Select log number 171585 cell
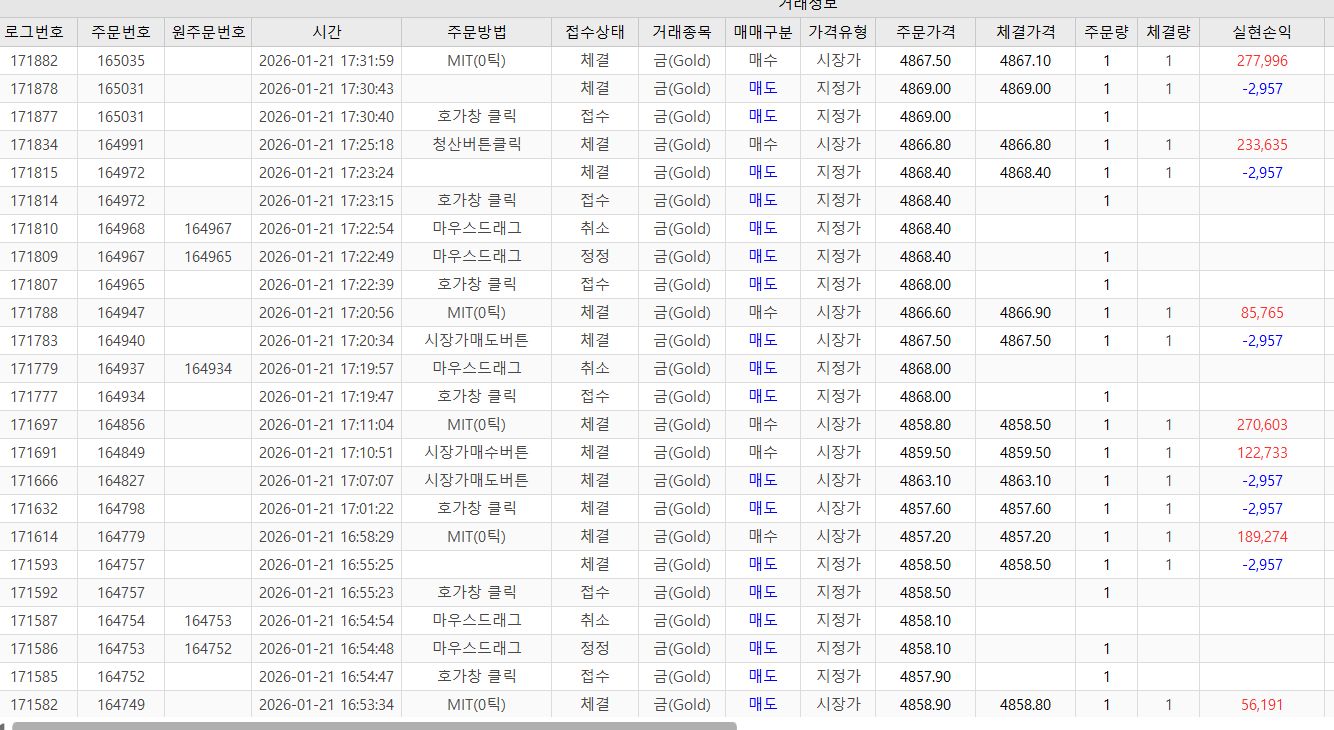The height and width of the screenshot is (730, 1334). tap(34, 677)
